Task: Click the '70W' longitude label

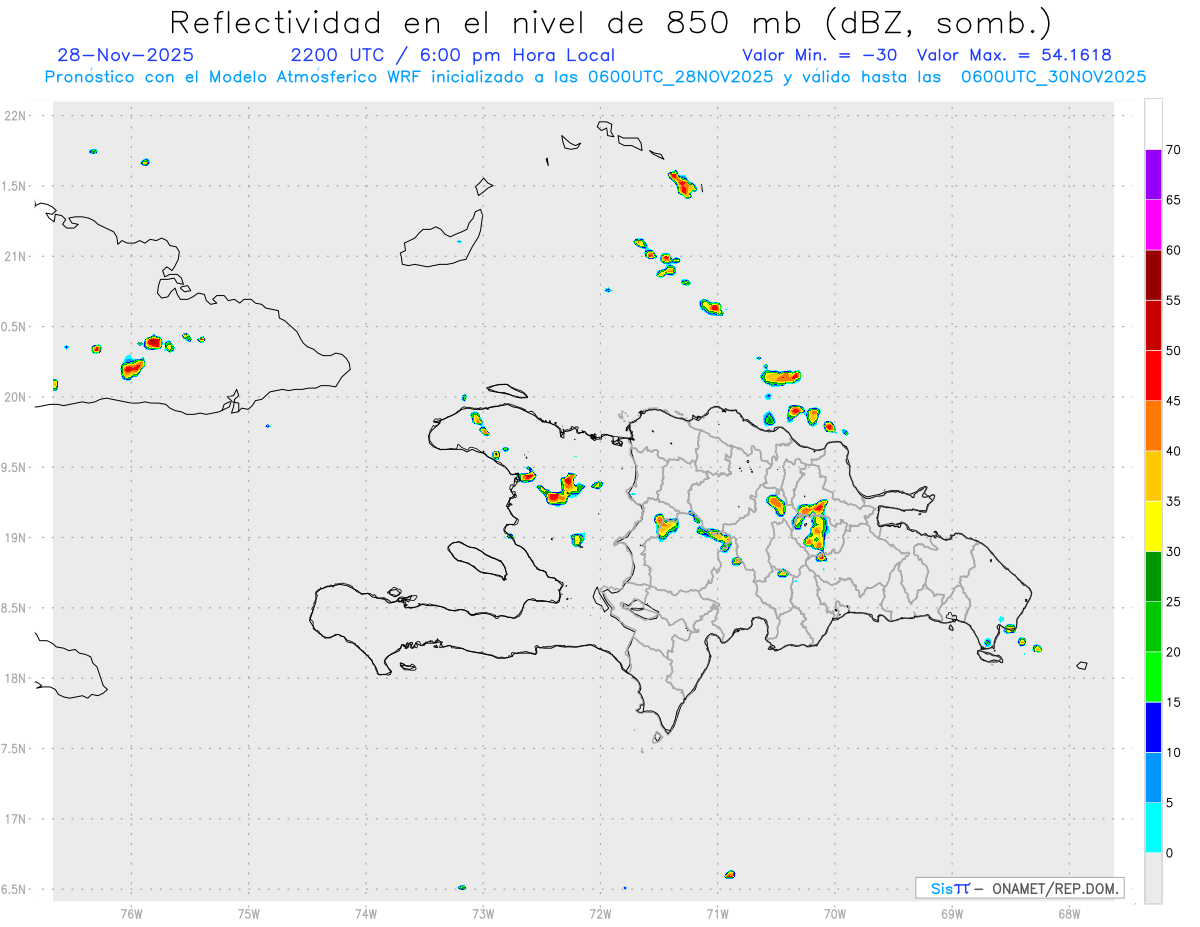Action: pyautogui.click(x=835, y=913)
